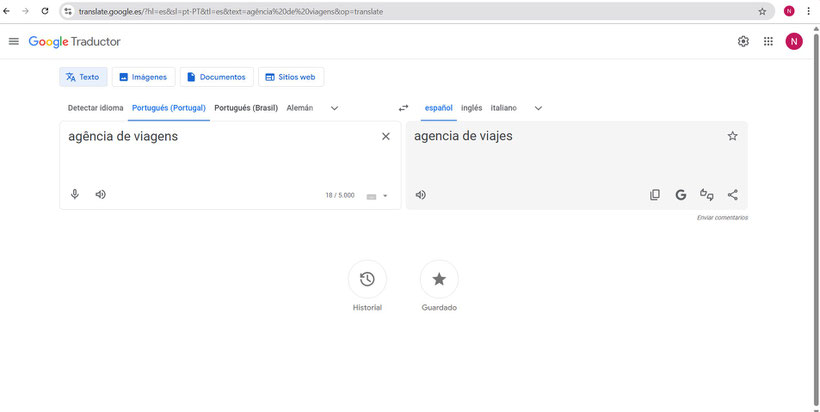Select Alemán as source language
Image resolution: width=820 pixels, height=412 pixels.
[300, 108]
